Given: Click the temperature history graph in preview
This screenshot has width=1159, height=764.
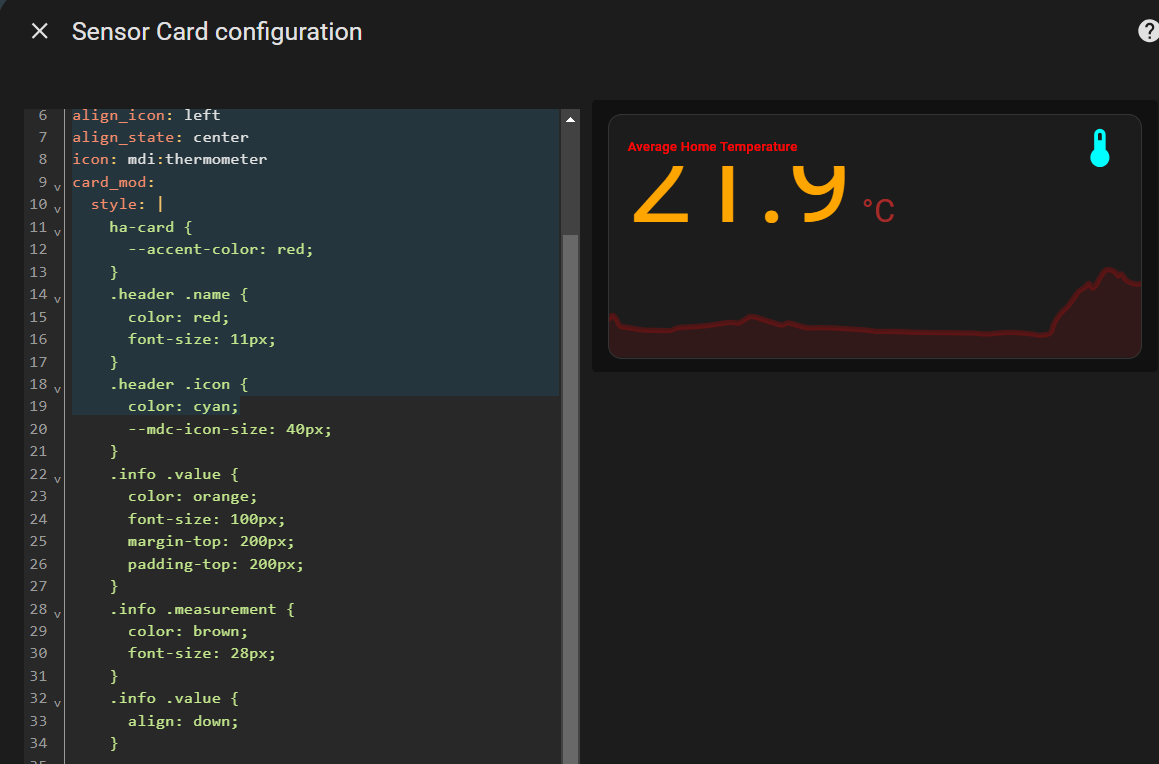Looking at the screenshot, I should [874, 325].
